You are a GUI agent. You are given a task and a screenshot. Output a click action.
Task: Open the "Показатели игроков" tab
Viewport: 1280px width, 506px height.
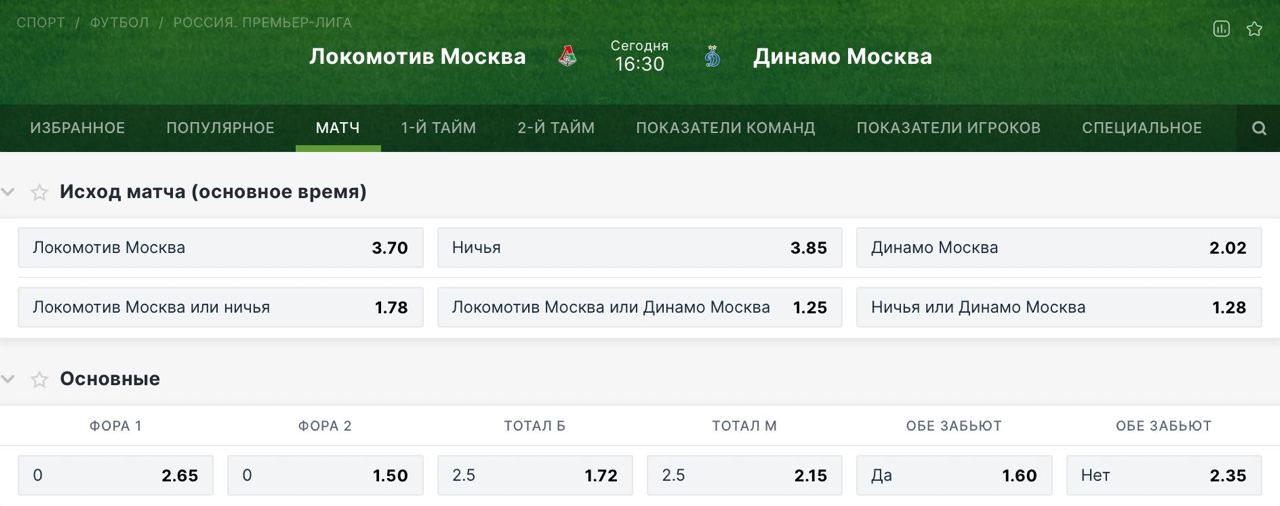[x=948, y=128]
